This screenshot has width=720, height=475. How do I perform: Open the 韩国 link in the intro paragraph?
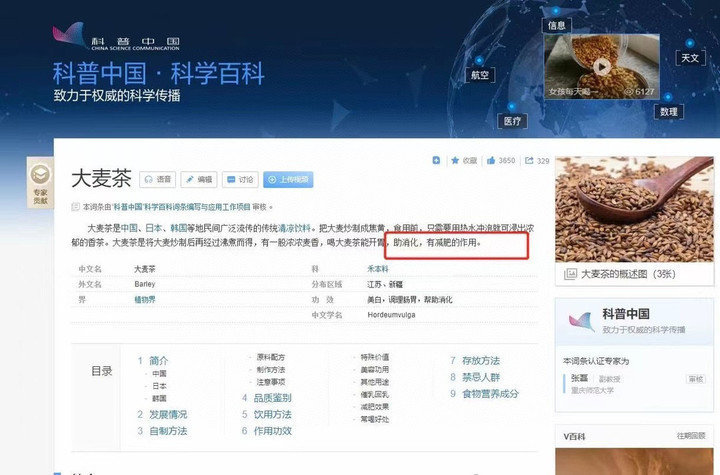coord(179,228)
